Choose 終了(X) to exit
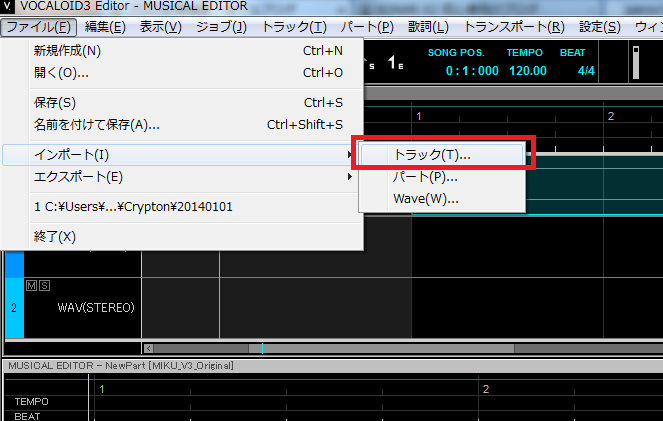The width and height of the screenshot is (663, 421). click(183, 237)
